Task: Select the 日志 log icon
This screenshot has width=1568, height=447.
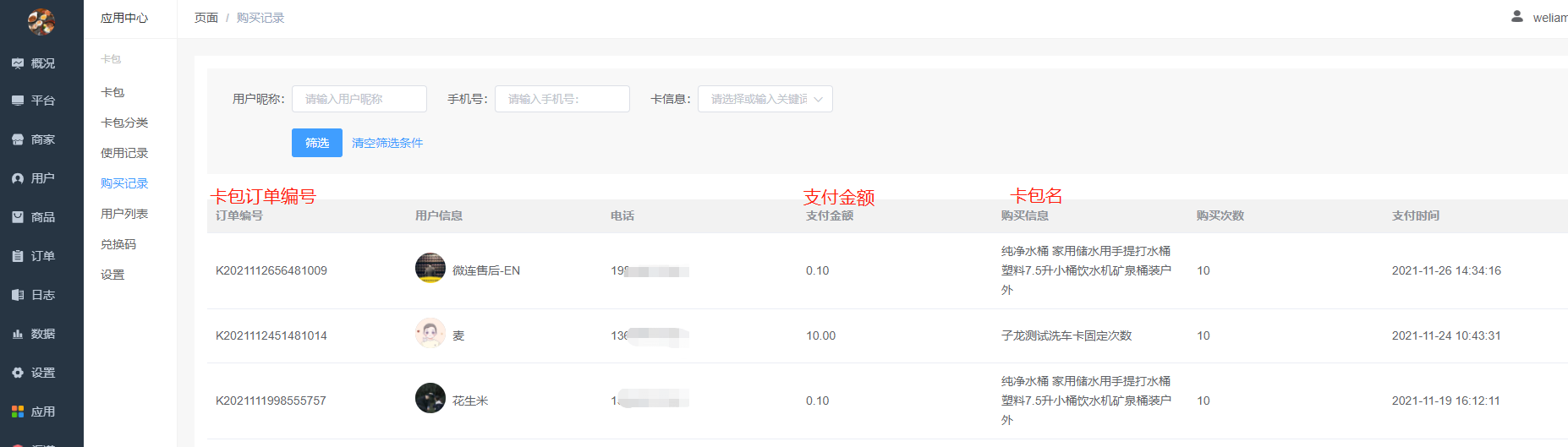Action: pos(18,295)
